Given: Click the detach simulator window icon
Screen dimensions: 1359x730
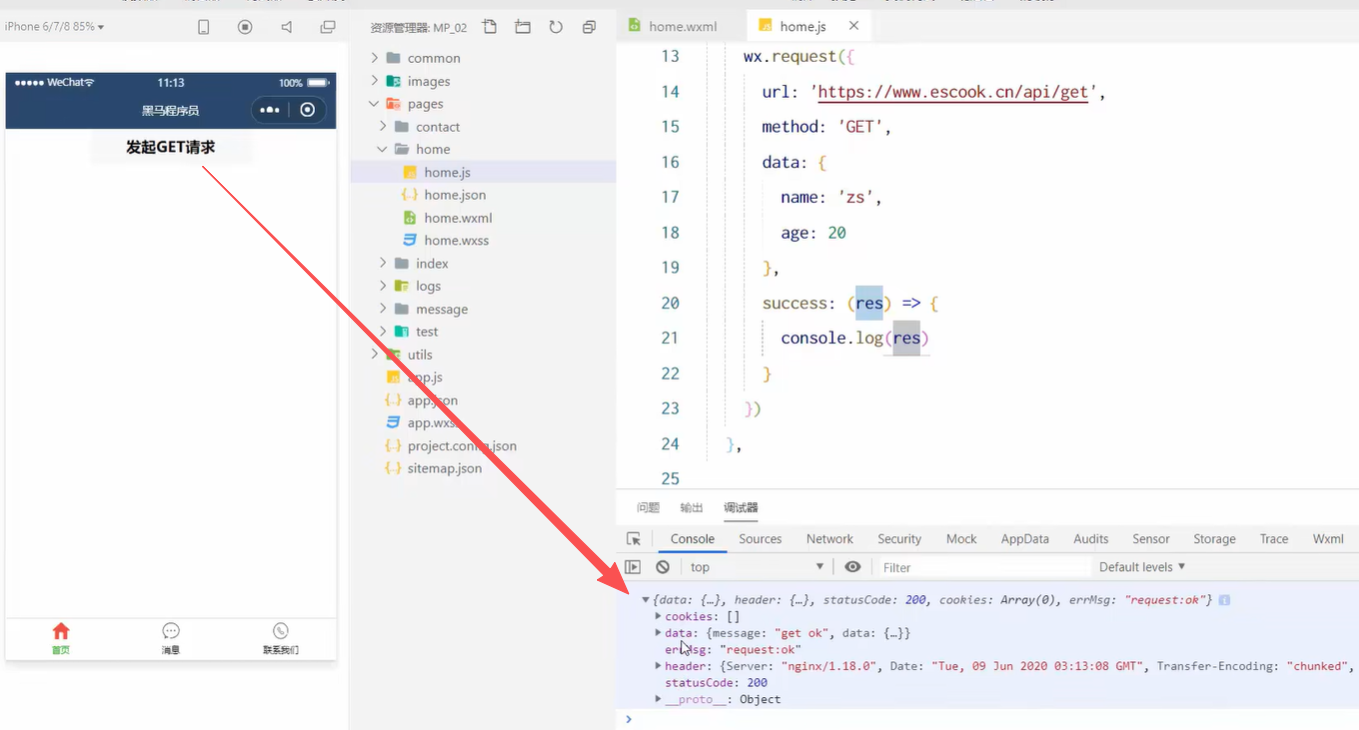Looking at the screenshot, I should tap(328, 27).
